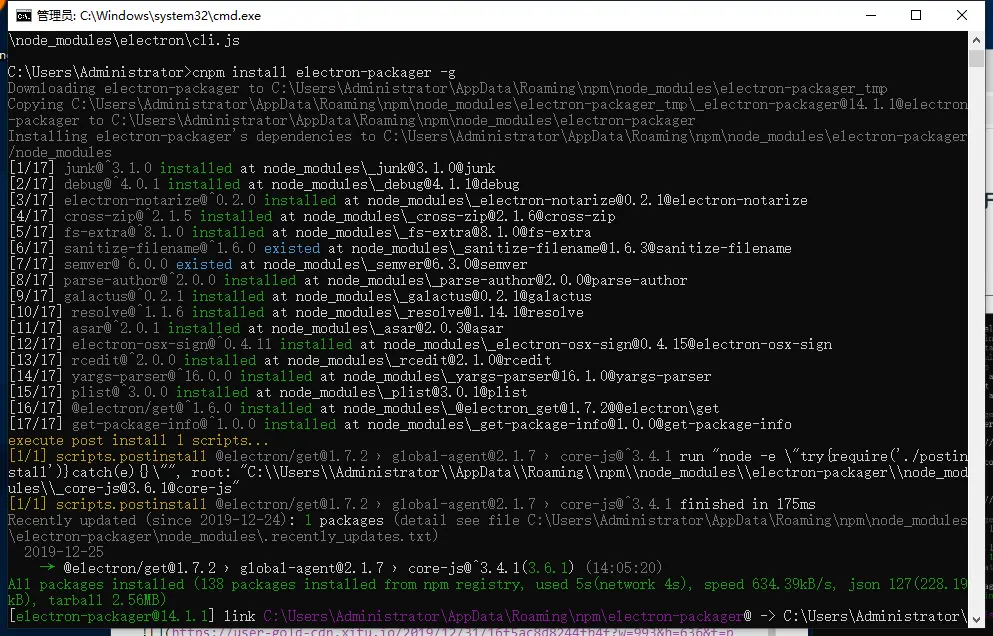Click the [10/17] resolve line
The width and height of the screenshot is (993, 636).
click(x=296, y=312)
